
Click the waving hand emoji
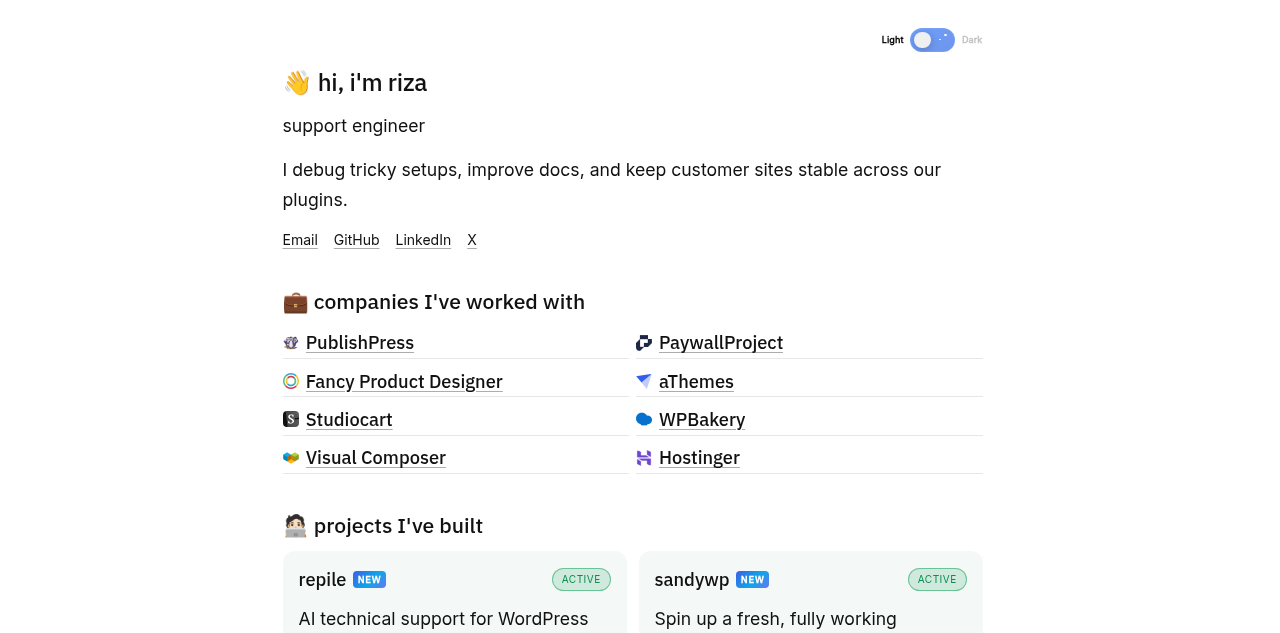point(297,83)
